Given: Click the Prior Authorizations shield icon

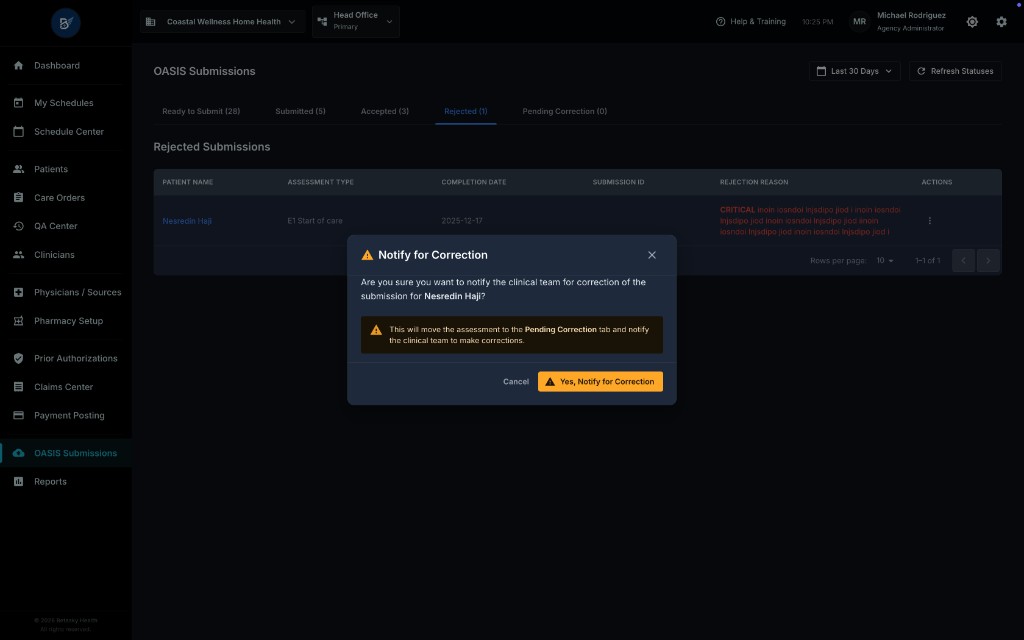Looking at the screenshot, I should 18,358.
